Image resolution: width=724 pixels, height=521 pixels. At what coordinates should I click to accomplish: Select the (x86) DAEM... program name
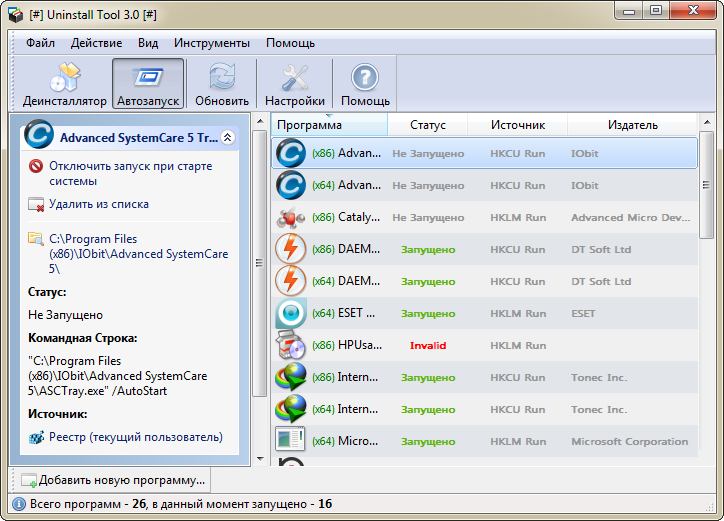click(346, 248)
